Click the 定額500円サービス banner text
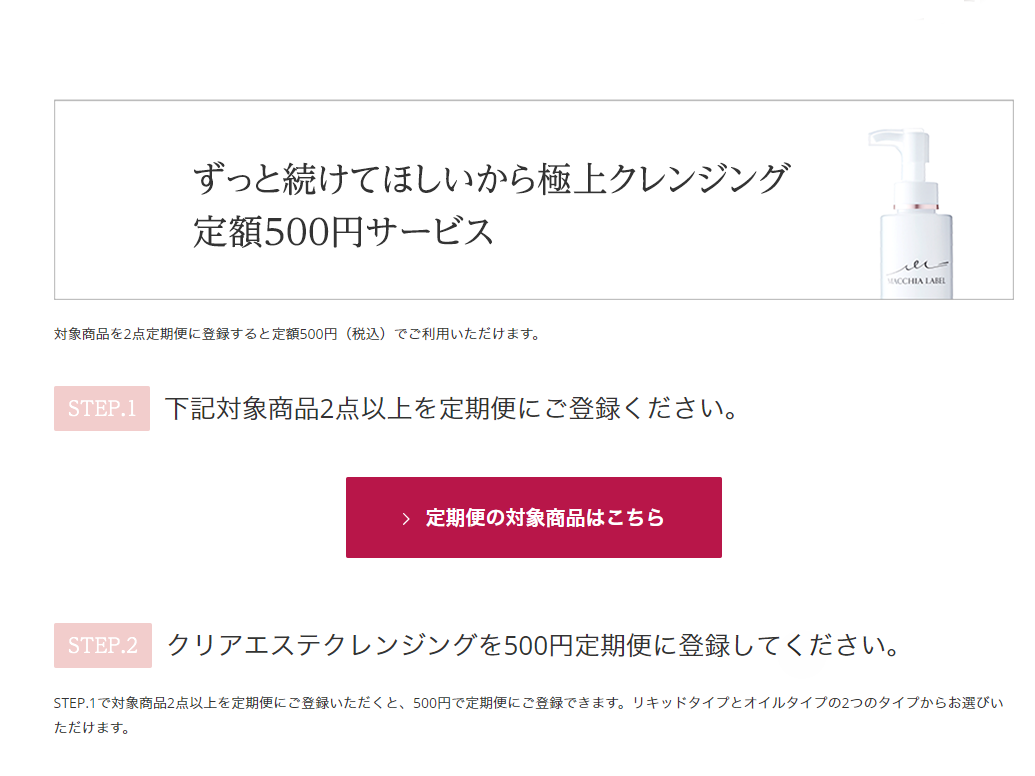 [343, 232]
